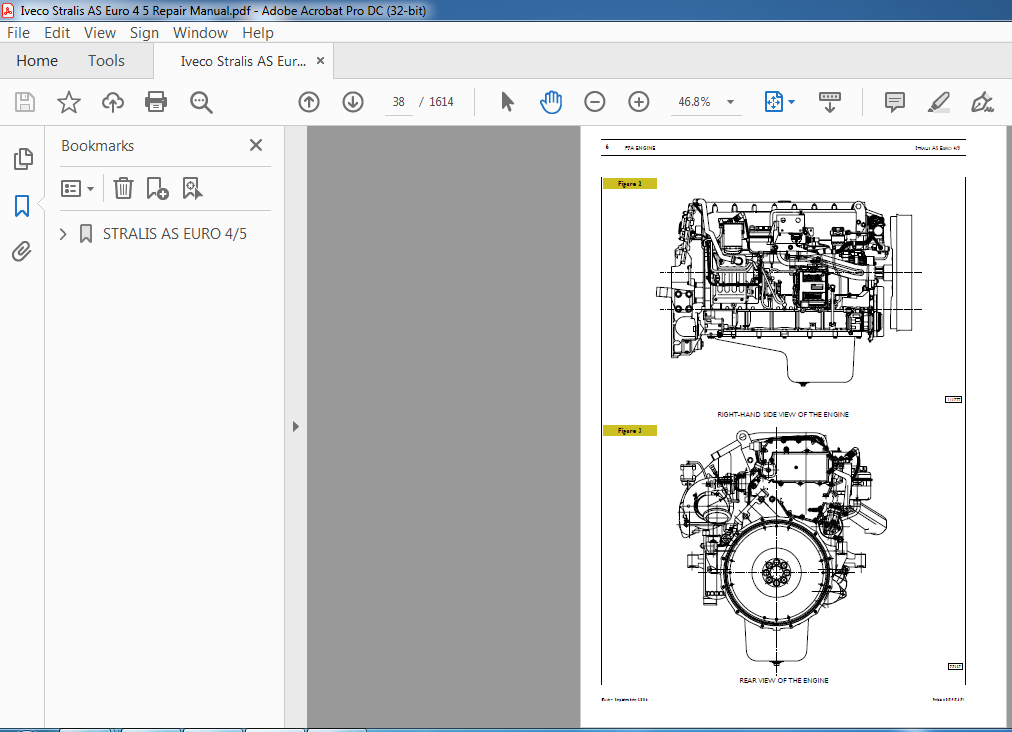Open page thumbnails panel
This screenshot has height=732, width=1012.
pyautogui.click(x=23, y=159)
